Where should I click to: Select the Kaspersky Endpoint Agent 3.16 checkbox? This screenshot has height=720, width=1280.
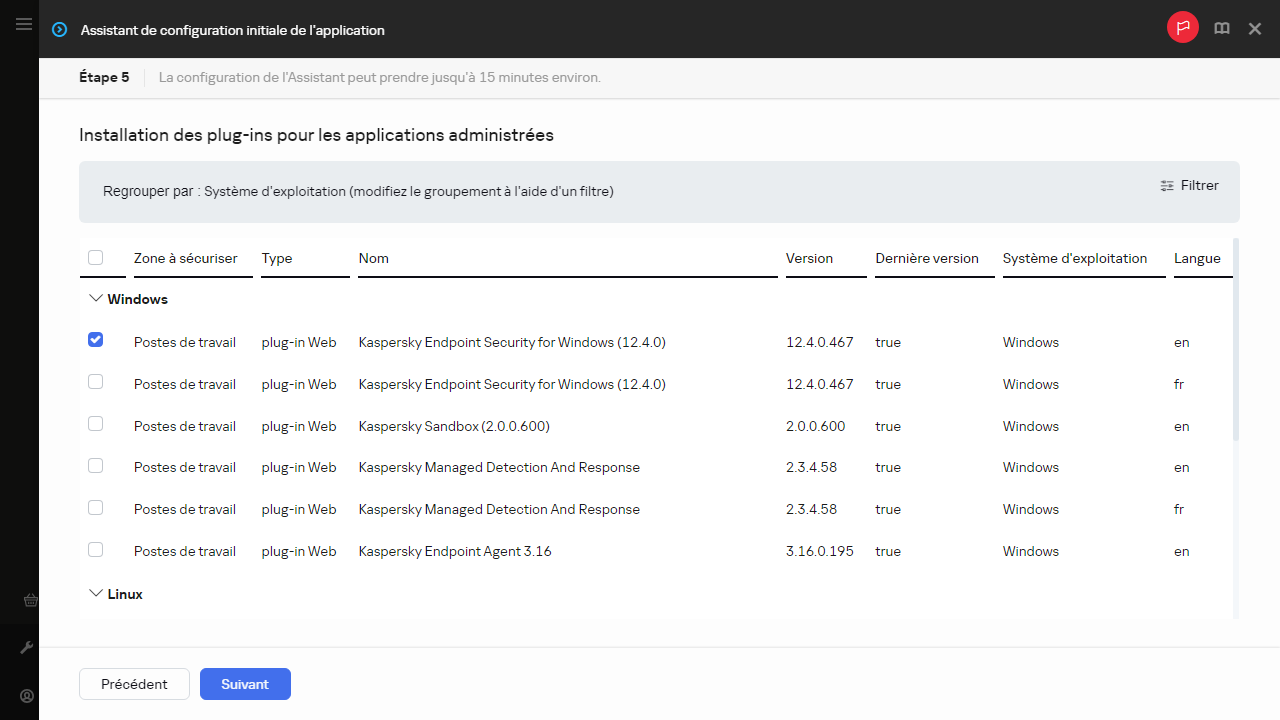click(x=96, y=550)
